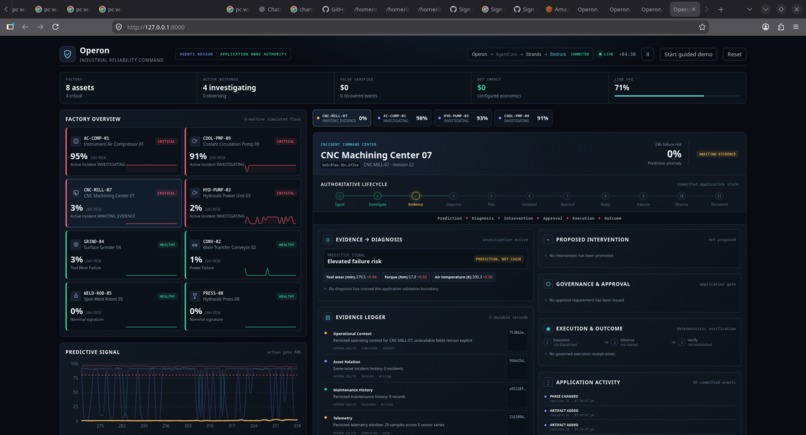Click the Evidence lifecycle step
806x435 pixels.
415,199
